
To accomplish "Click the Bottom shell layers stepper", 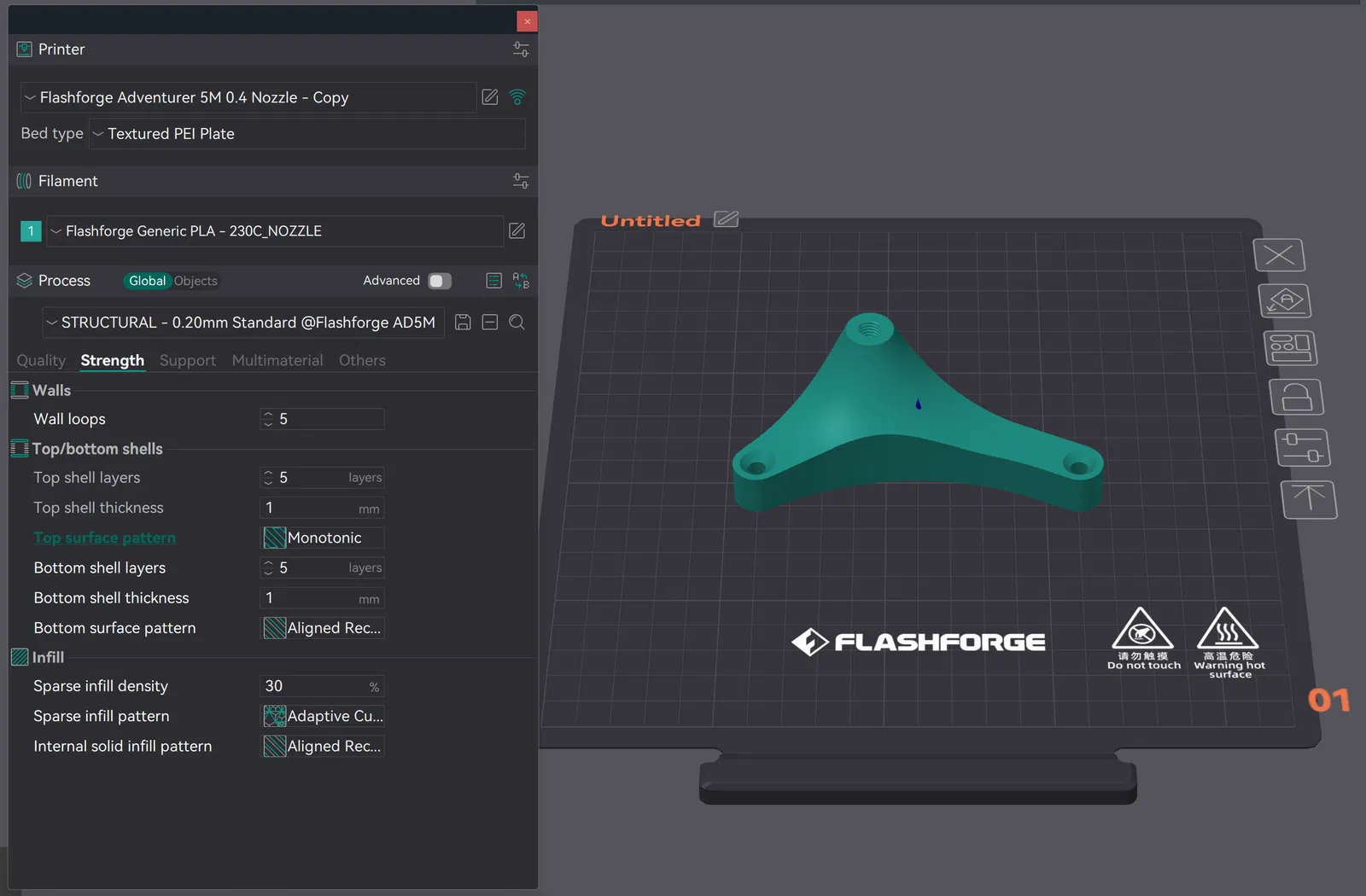I will [x=268, y=567].
